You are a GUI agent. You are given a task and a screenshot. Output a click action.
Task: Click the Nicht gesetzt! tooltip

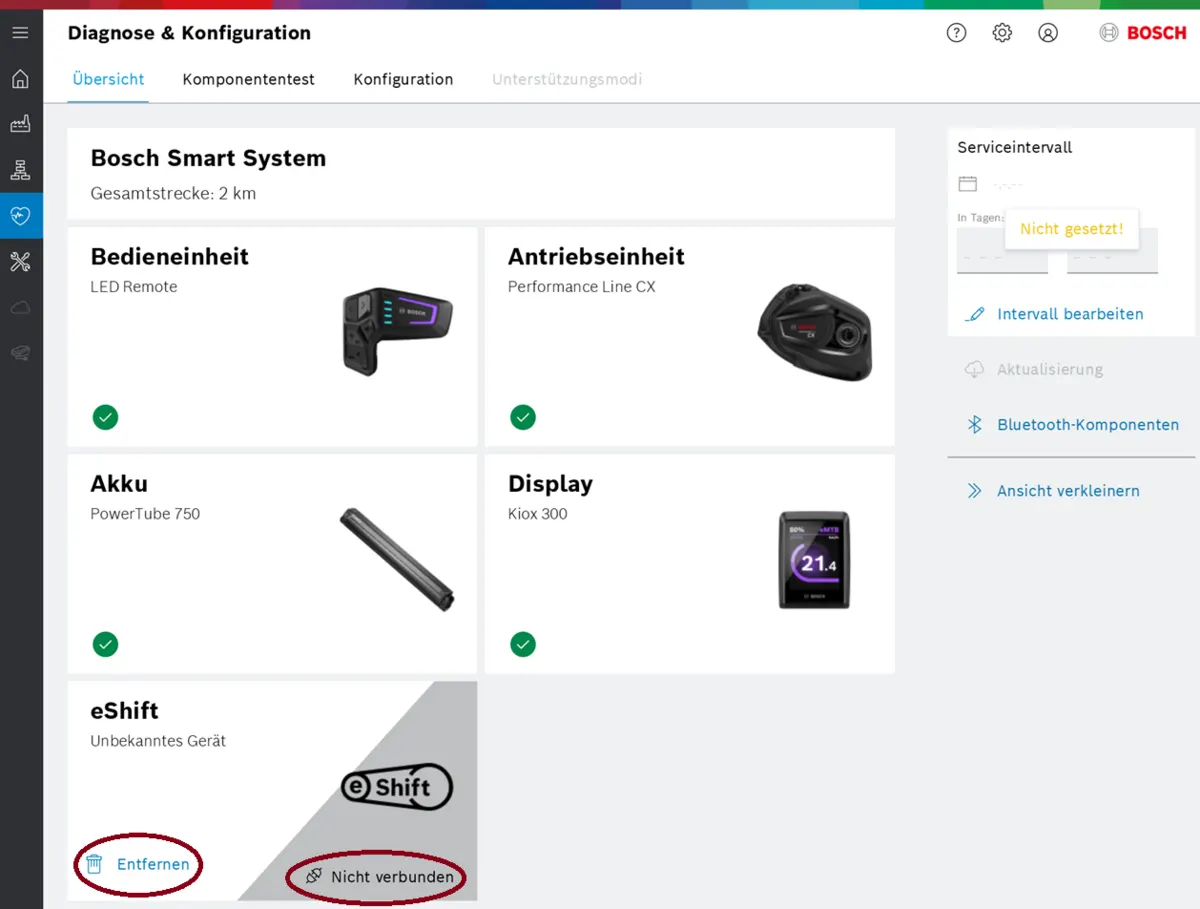(x=1071, y=229)
